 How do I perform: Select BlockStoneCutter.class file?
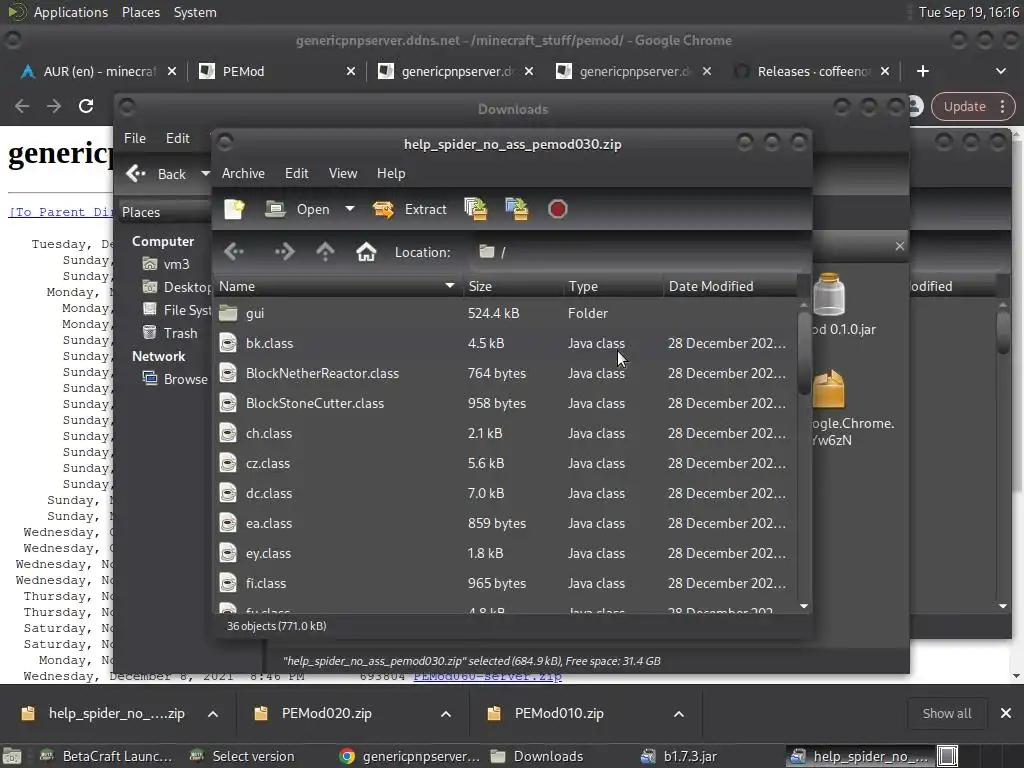[x=505, y=403]
